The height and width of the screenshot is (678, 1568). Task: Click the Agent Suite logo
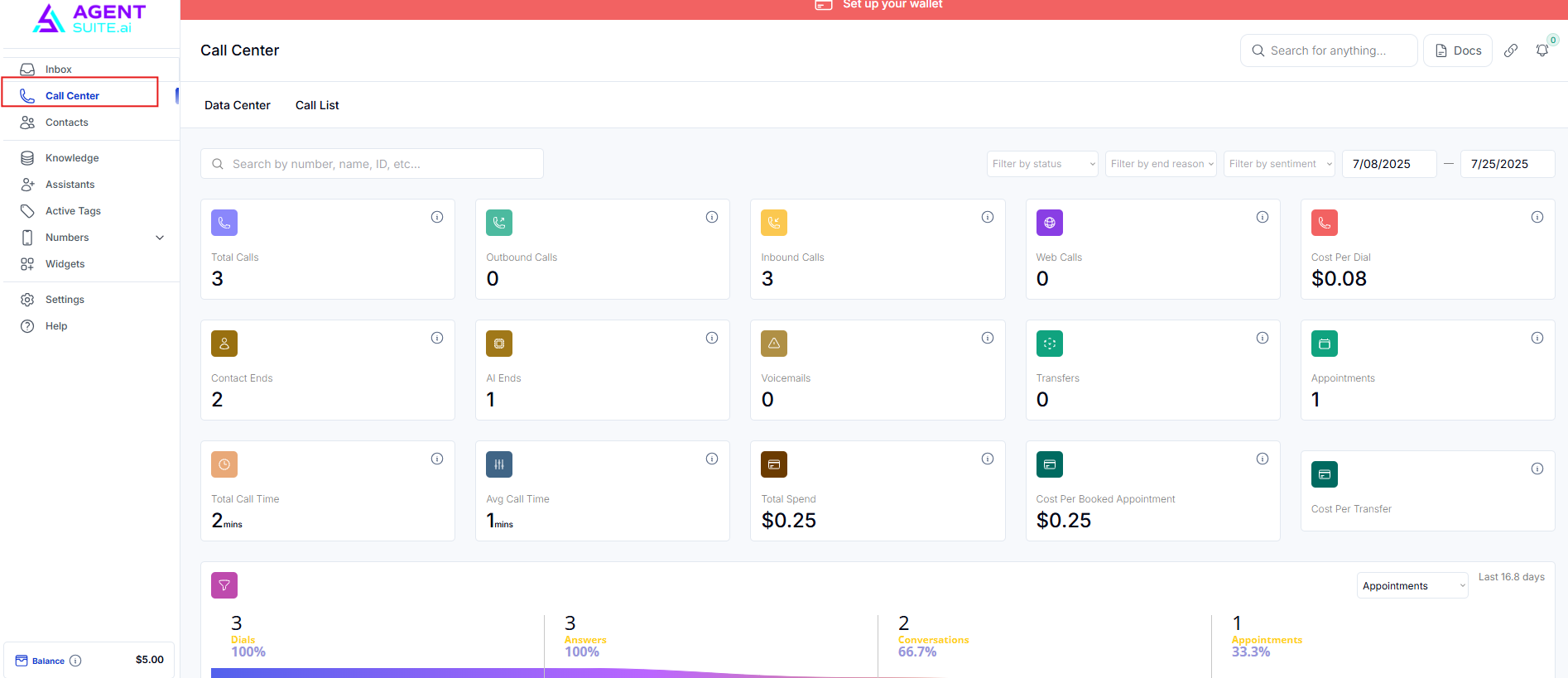(89, 18)
